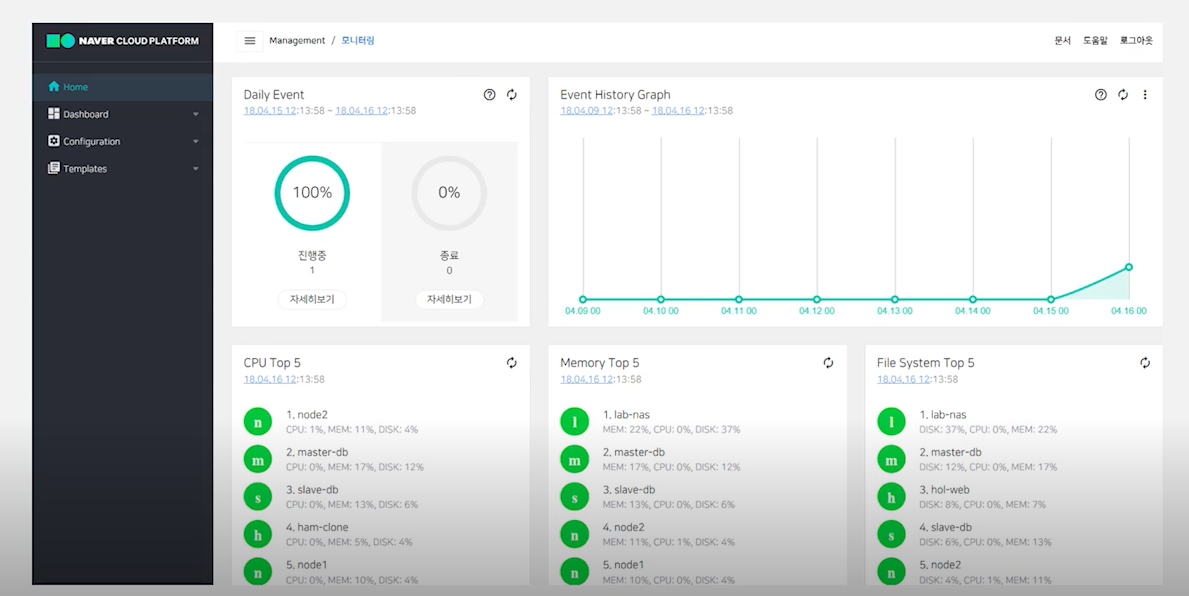
Task: Open help icon in Event History Graph
Action: 1100,95
